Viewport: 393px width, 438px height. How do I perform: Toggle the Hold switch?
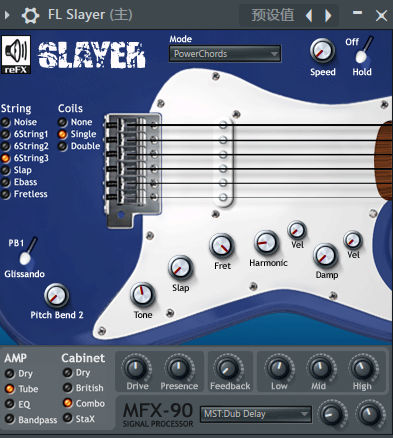(x=363, y=51)
